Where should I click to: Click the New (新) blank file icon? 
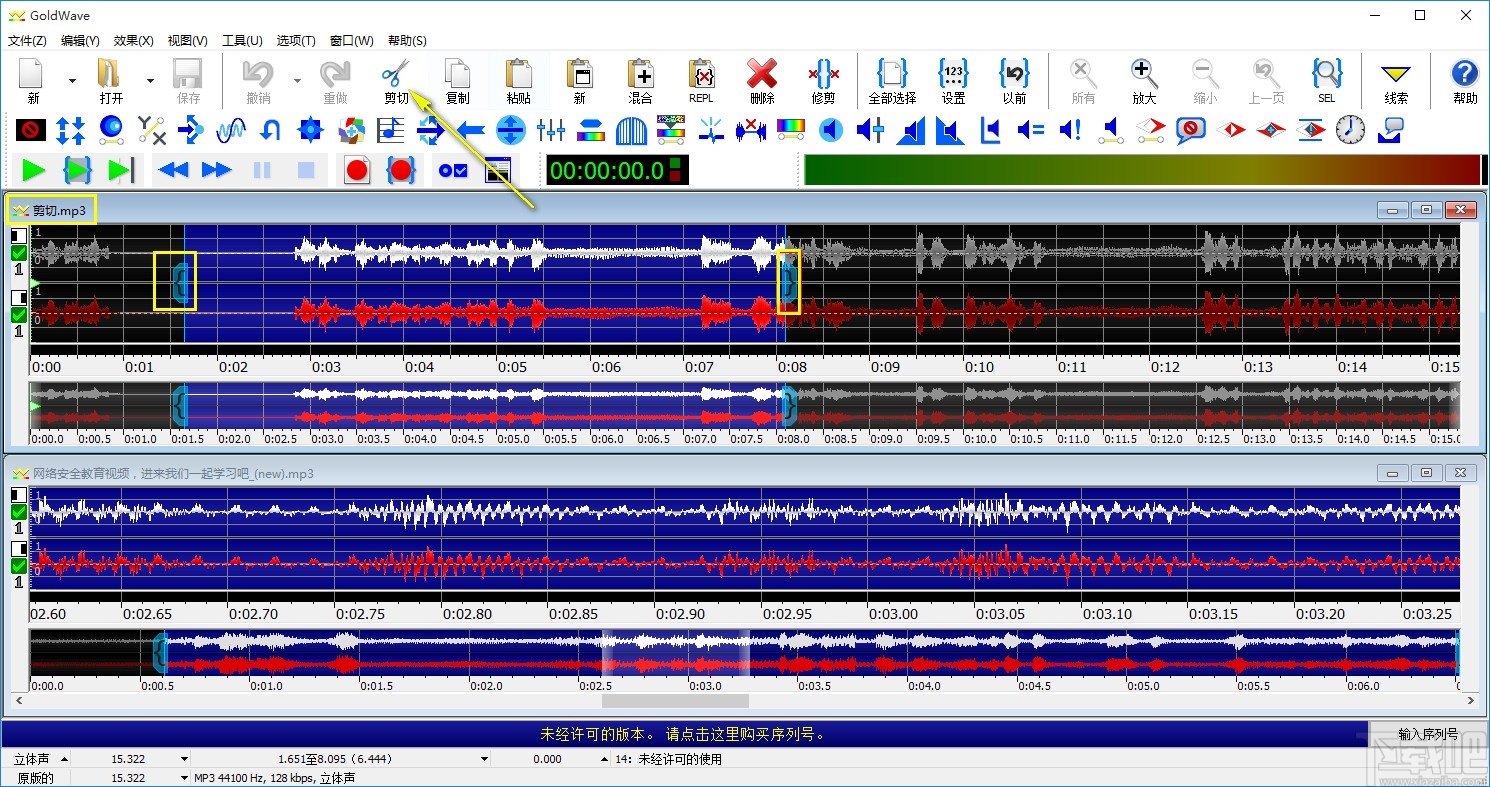point(33,74)
